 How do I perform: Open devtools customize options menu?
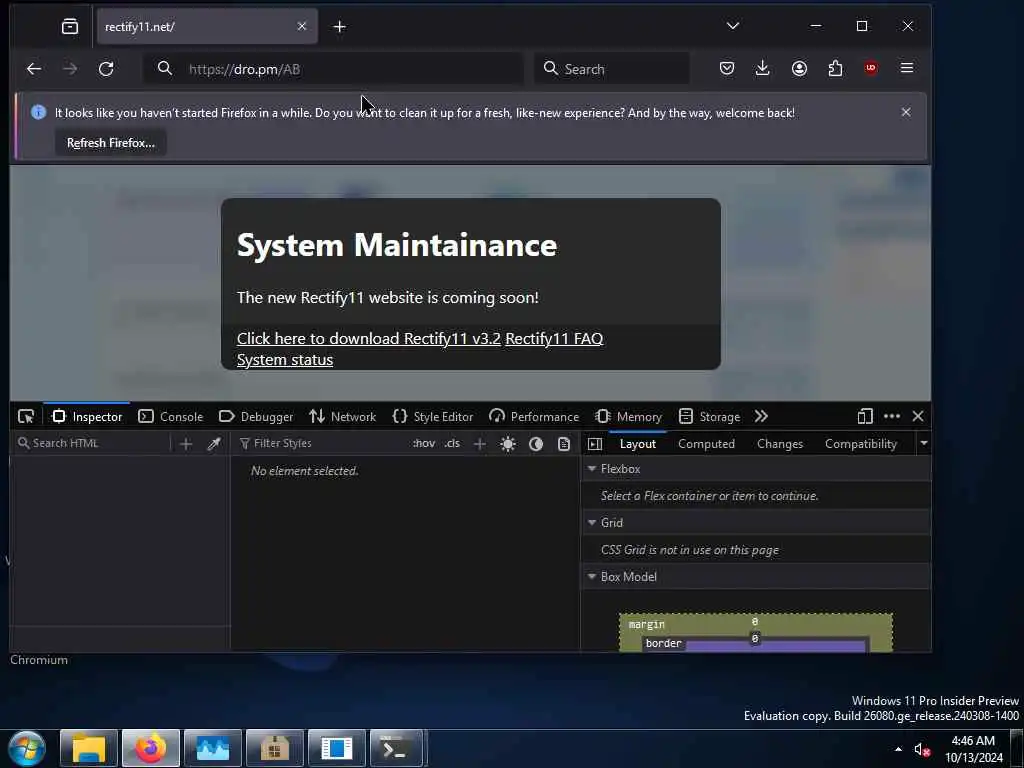pos(891,417)
